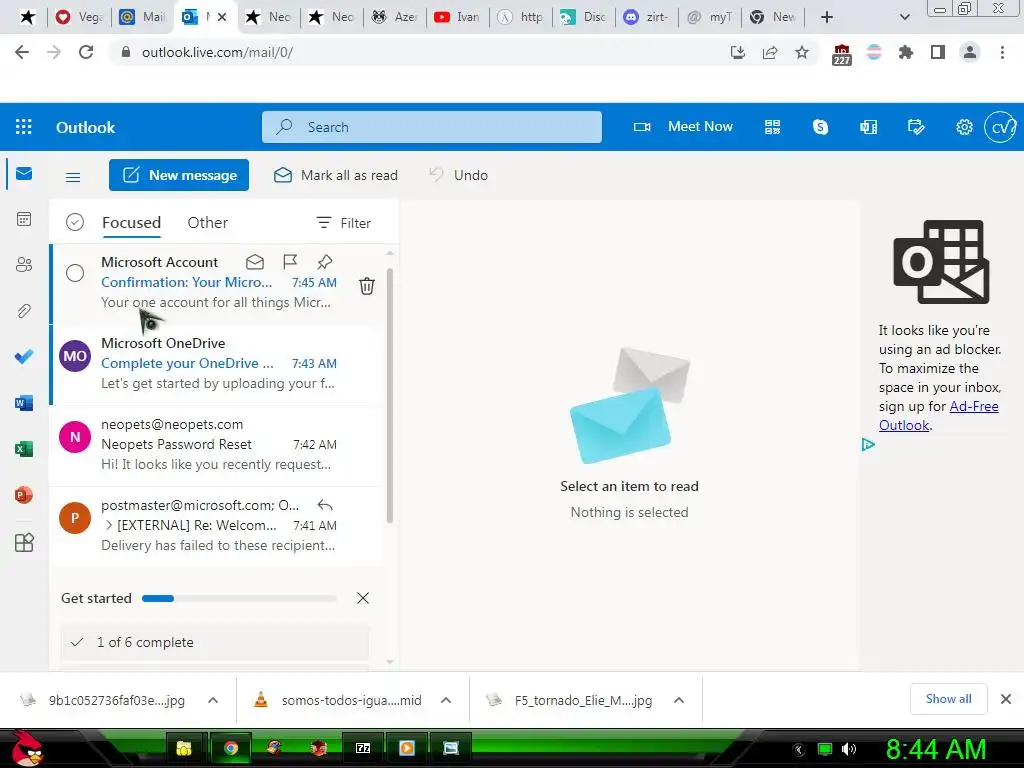Click Mark all as read

pyautogui.click(x=336, y=175)
